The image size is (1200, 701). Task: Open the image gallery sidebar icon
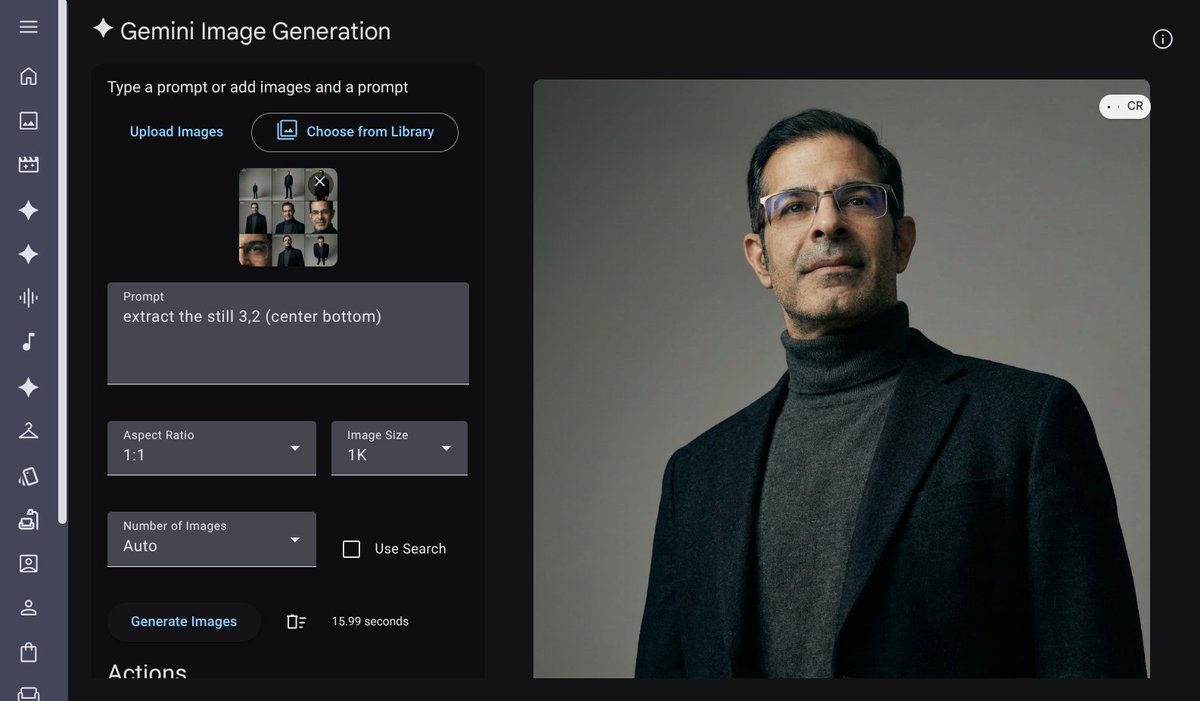click(x=28, y=121)
